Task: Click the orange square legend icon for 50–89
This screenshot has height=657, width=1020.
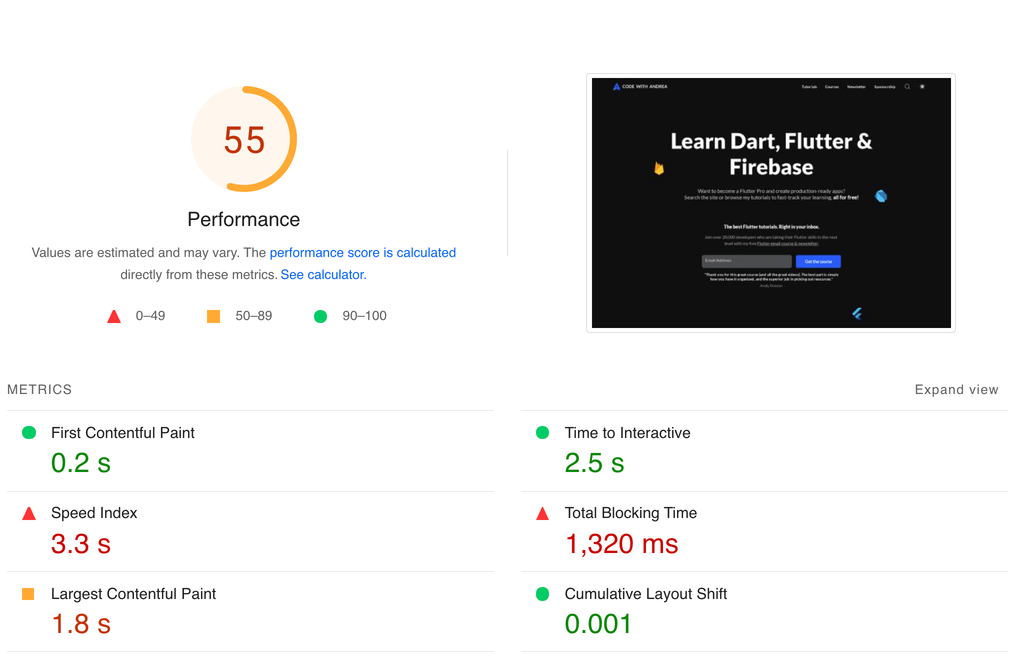Action: [x=213, y=316]
